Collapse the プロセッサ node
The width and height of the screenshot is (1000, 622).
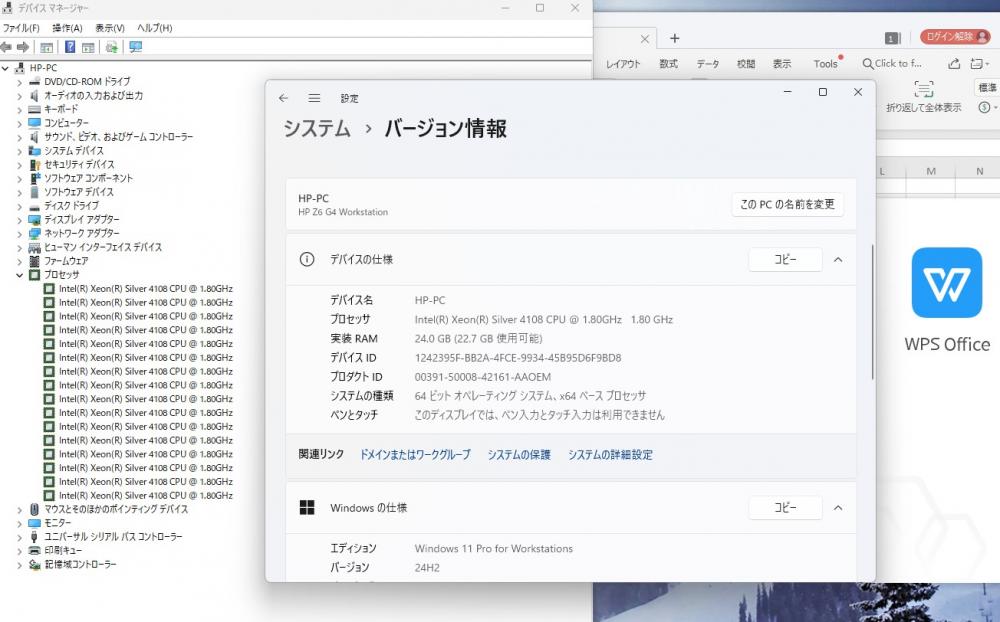pos(19,275)
